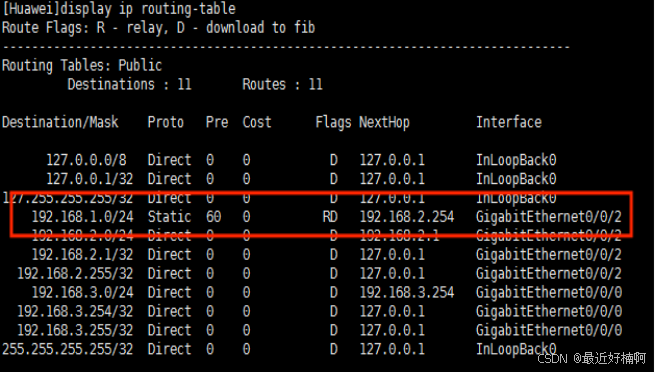Click the 'NextHop' column header
This screenshot has width=655, height=373.
(384, 123)
